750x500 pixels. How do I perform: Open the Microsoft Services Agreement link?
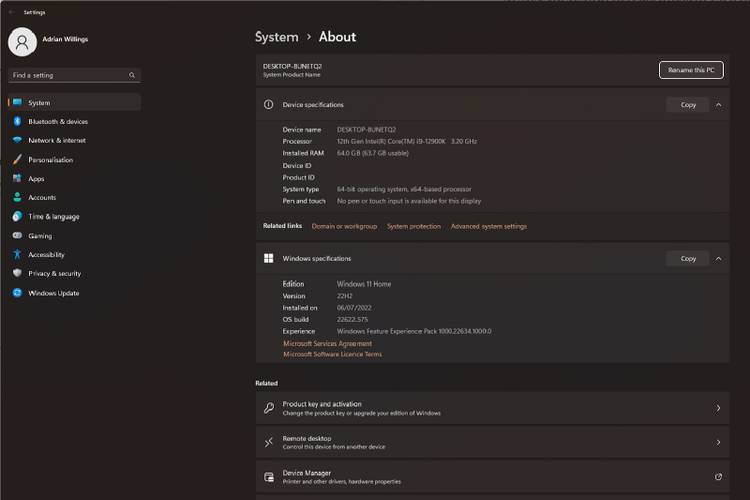click(327, 343)
